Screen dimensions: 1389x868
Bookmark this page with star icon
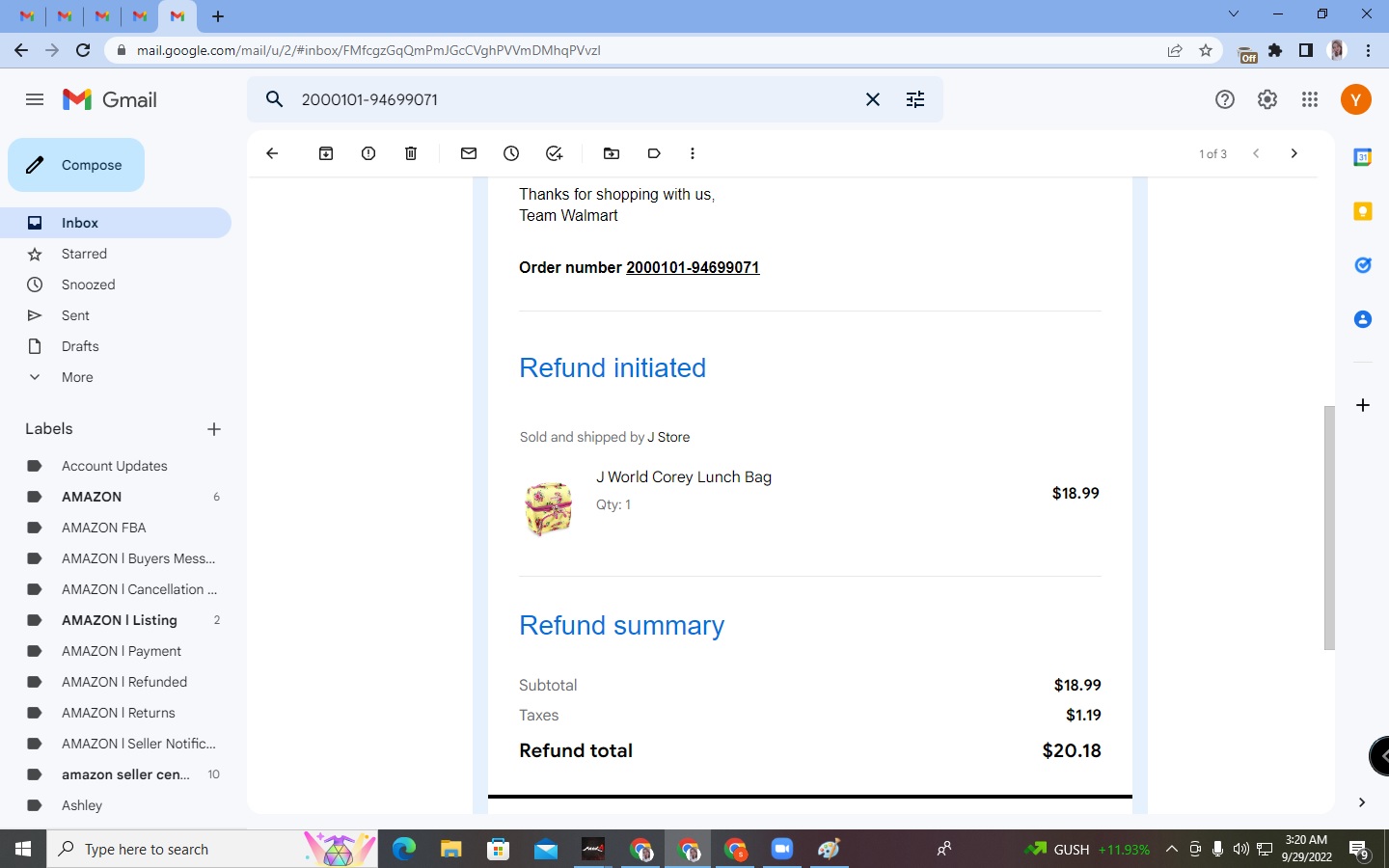pyautogui.click(x=1206, y=50)
